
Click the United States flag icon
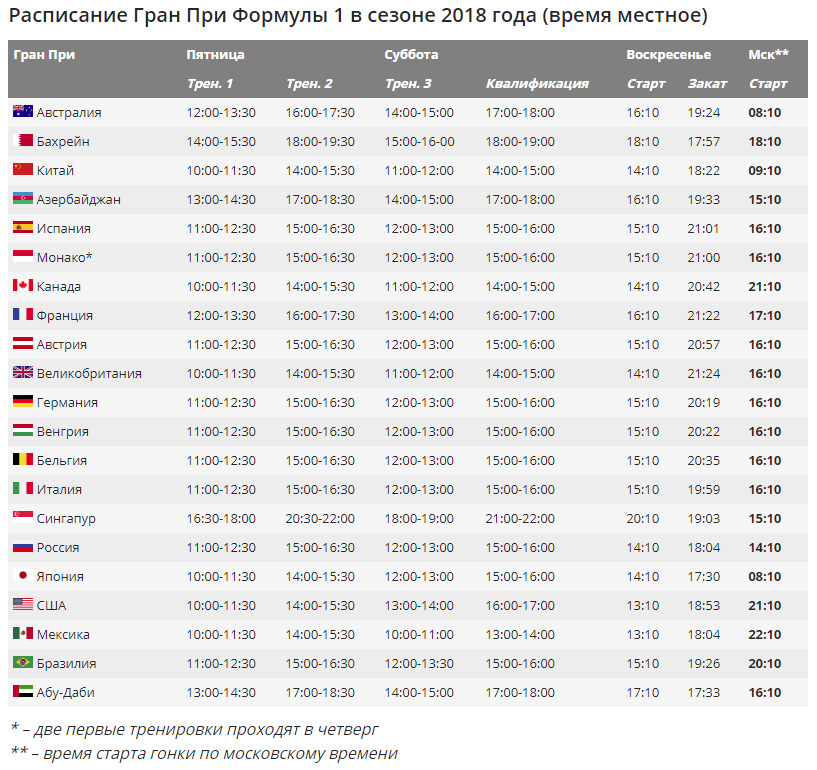23,604
